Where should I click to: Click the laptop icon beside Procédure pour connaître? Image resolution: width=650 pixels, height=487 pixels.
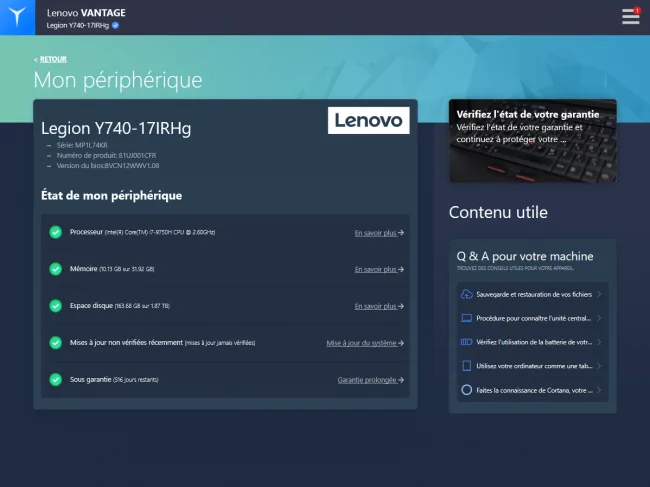[x=466, y=318]
